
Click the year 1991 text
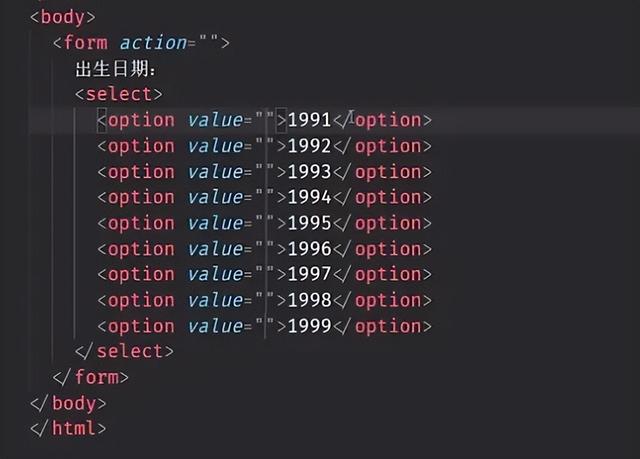(309, 120)
